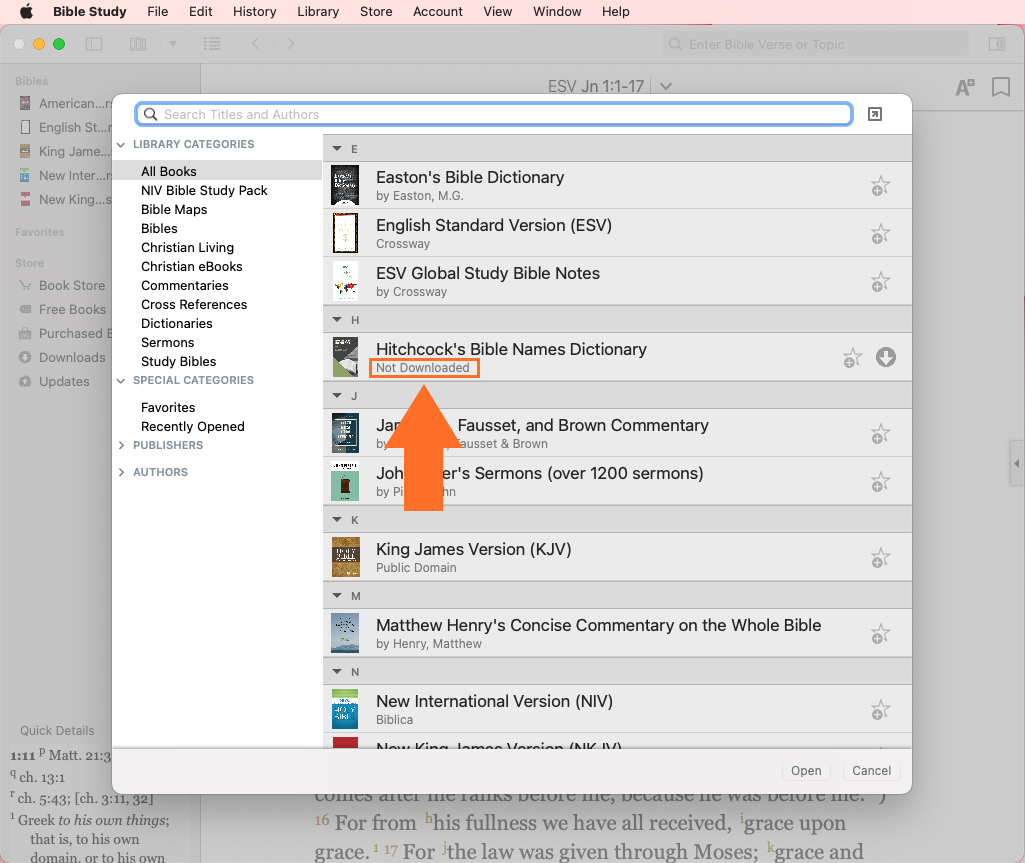Open the Library menu in the menu bar
The height and width of the screenshot is (863, 1025).
click(x=318, y=12)
